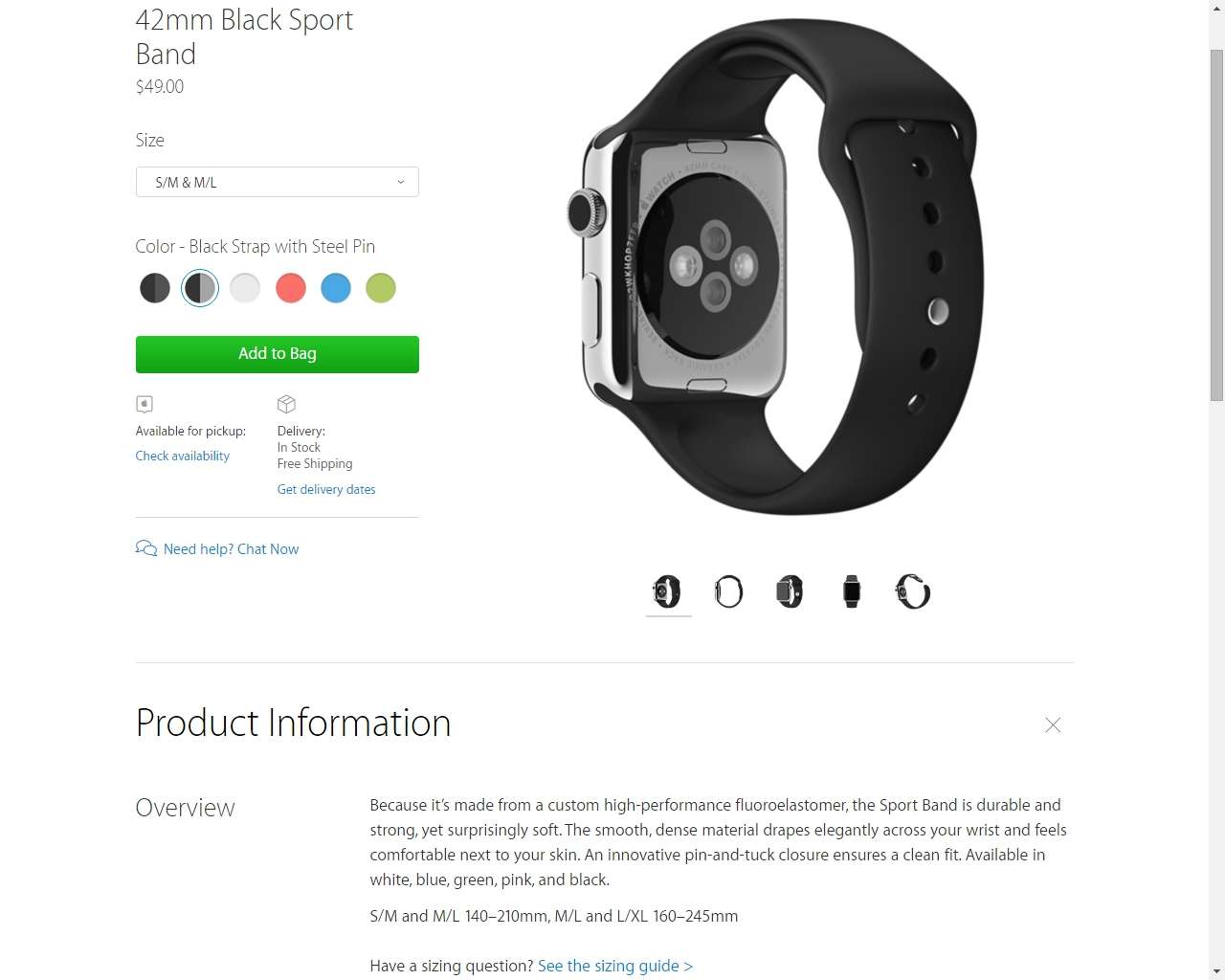The image size is (1225, 980).
Task: Pick the pink band color swatch
Action: [291, 288]
